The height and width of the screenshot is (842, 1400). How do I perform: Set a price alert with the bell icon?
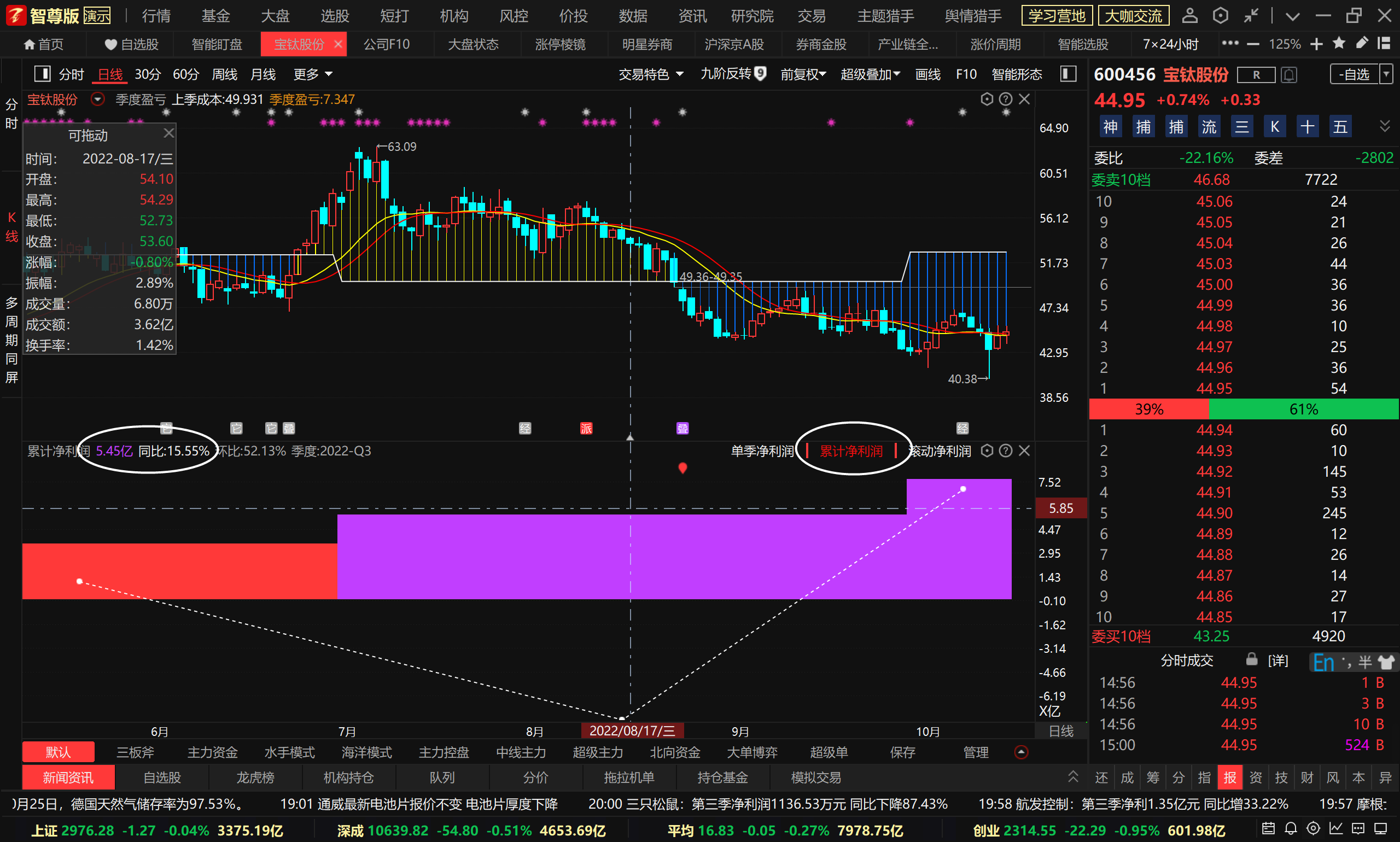click(1289, 74)
